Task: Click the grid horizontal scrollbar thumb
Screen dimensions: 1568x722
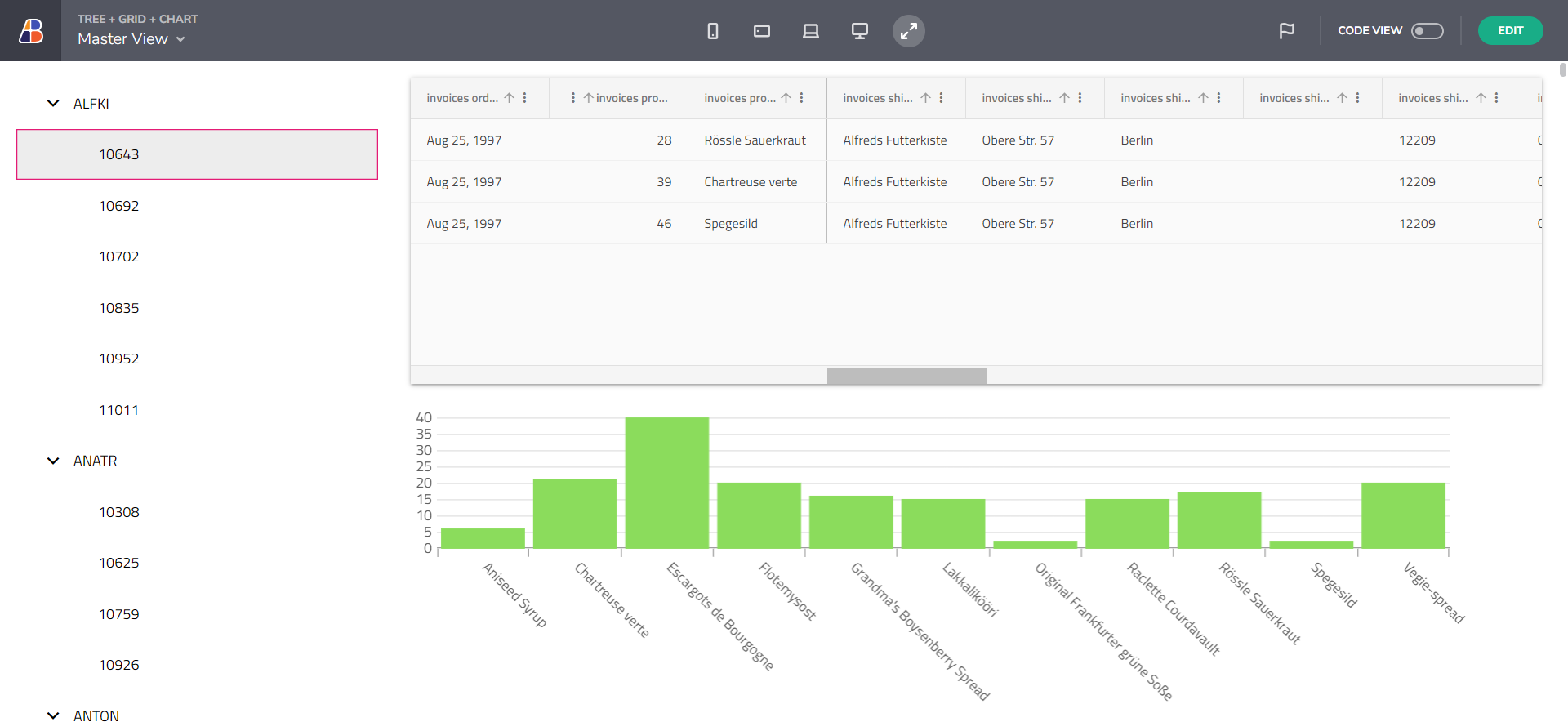Action: [x=906, y=376]
